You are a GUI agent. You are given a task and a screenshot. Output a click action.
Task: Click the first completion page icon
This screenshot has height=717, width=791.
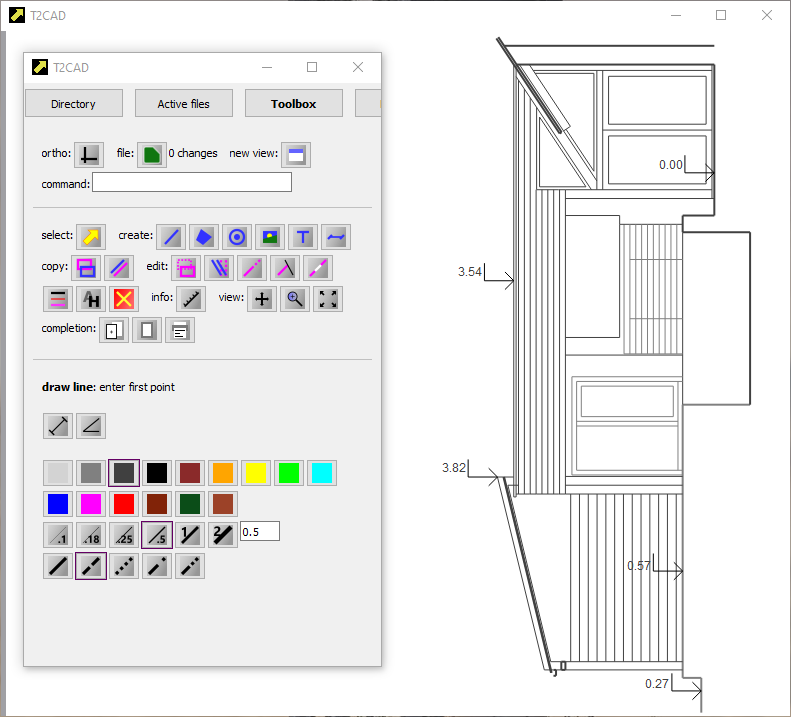click(114, 330)
